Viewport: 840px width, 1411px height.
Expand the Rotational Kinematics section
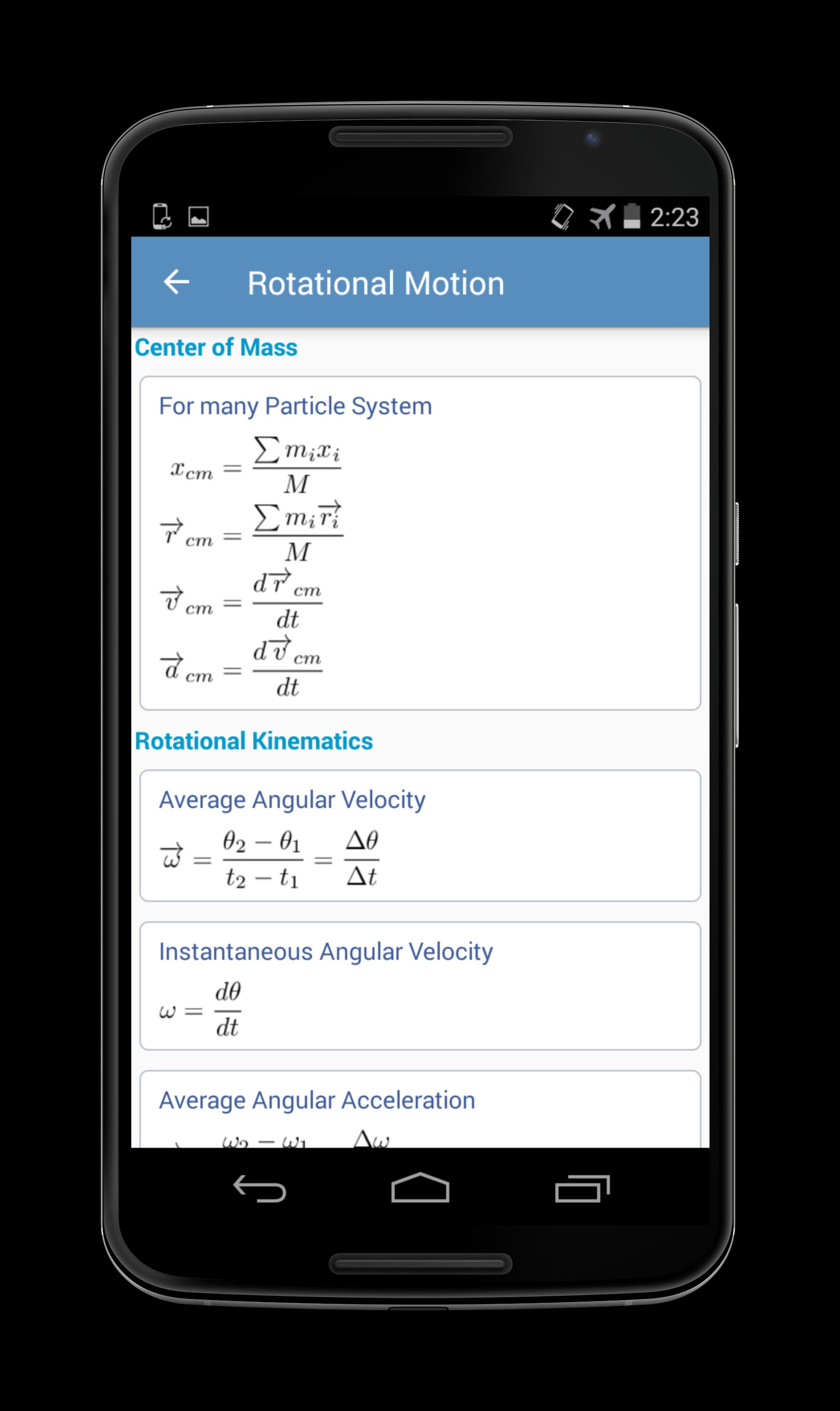269,750
